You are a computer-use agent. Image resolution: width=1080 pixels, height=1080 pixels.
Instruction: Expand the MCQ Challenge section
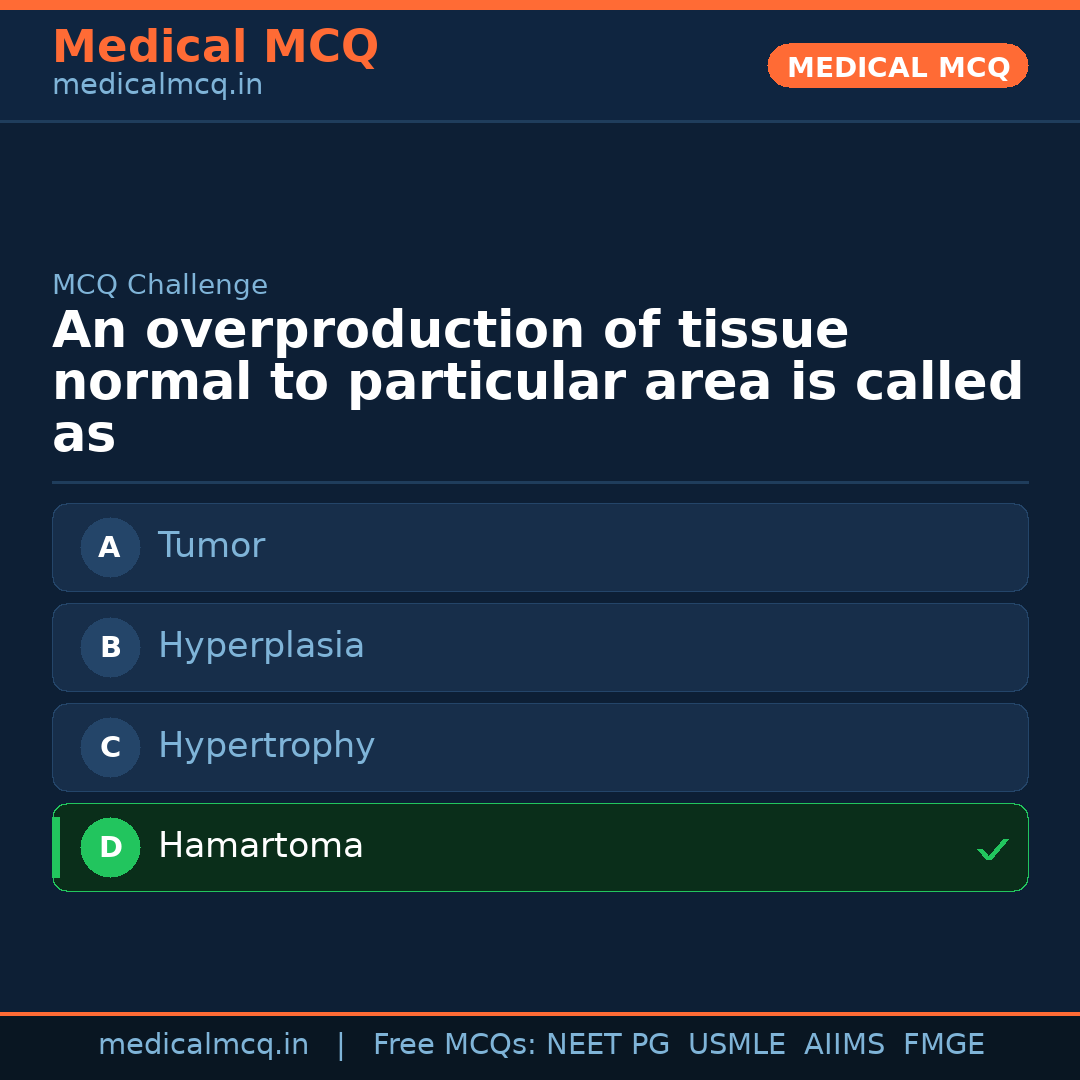(160, 284)
